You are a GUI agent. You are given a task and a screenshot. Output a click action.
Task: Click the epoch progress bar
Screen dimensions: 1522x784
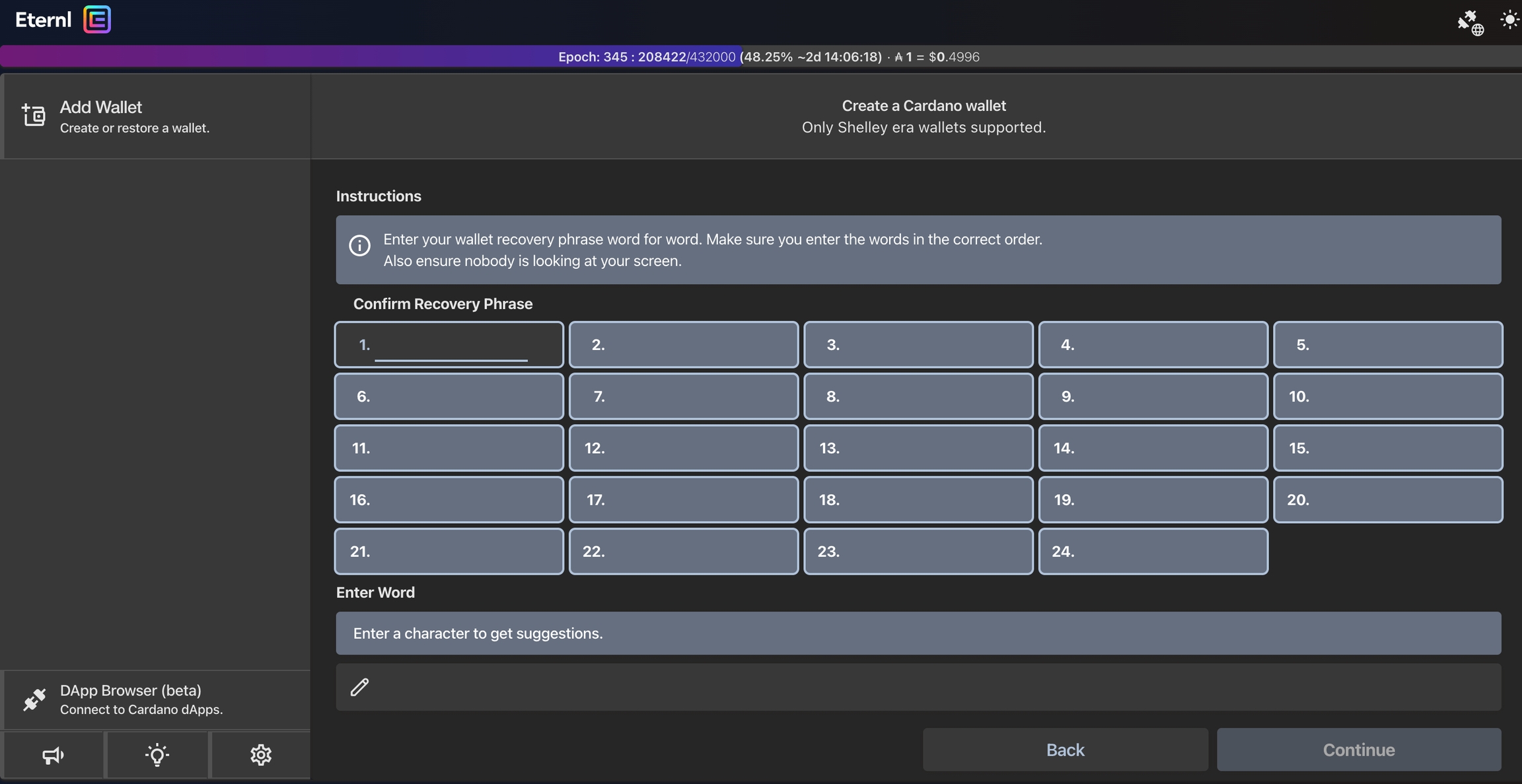[x=761, y=57]
